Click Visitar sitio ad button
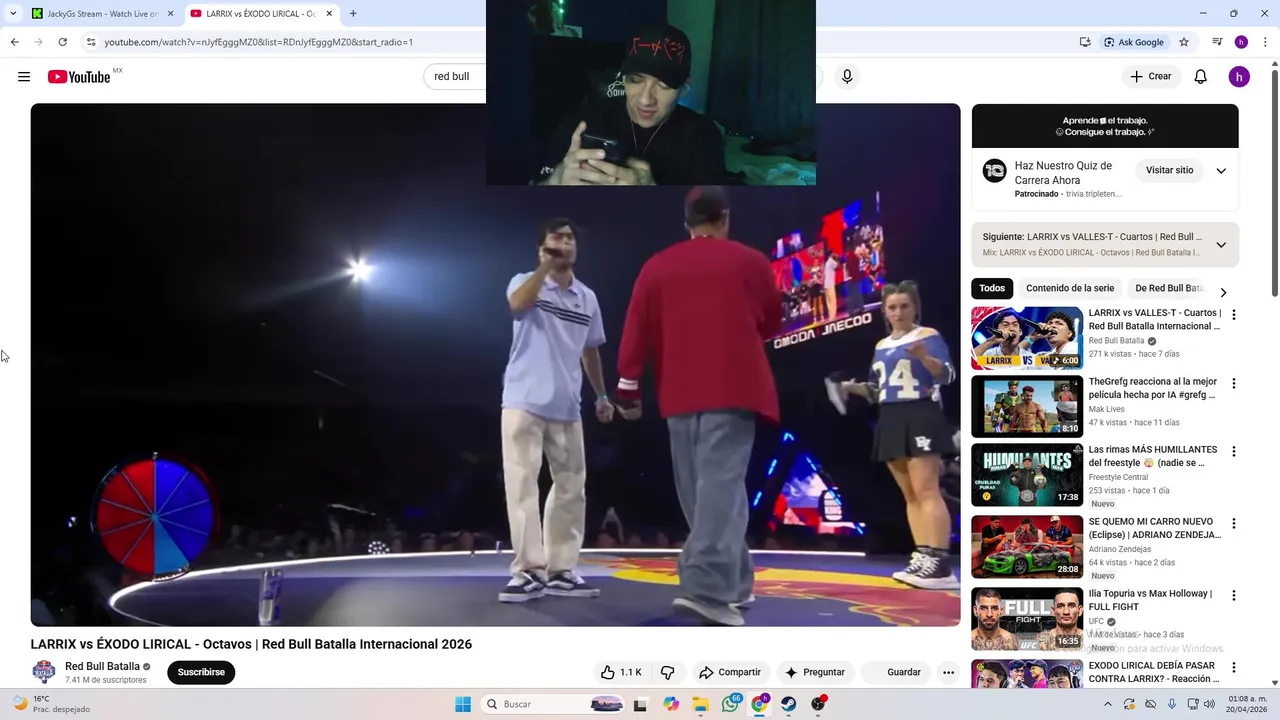The image size is (1280, 720). pos(1169,171)
